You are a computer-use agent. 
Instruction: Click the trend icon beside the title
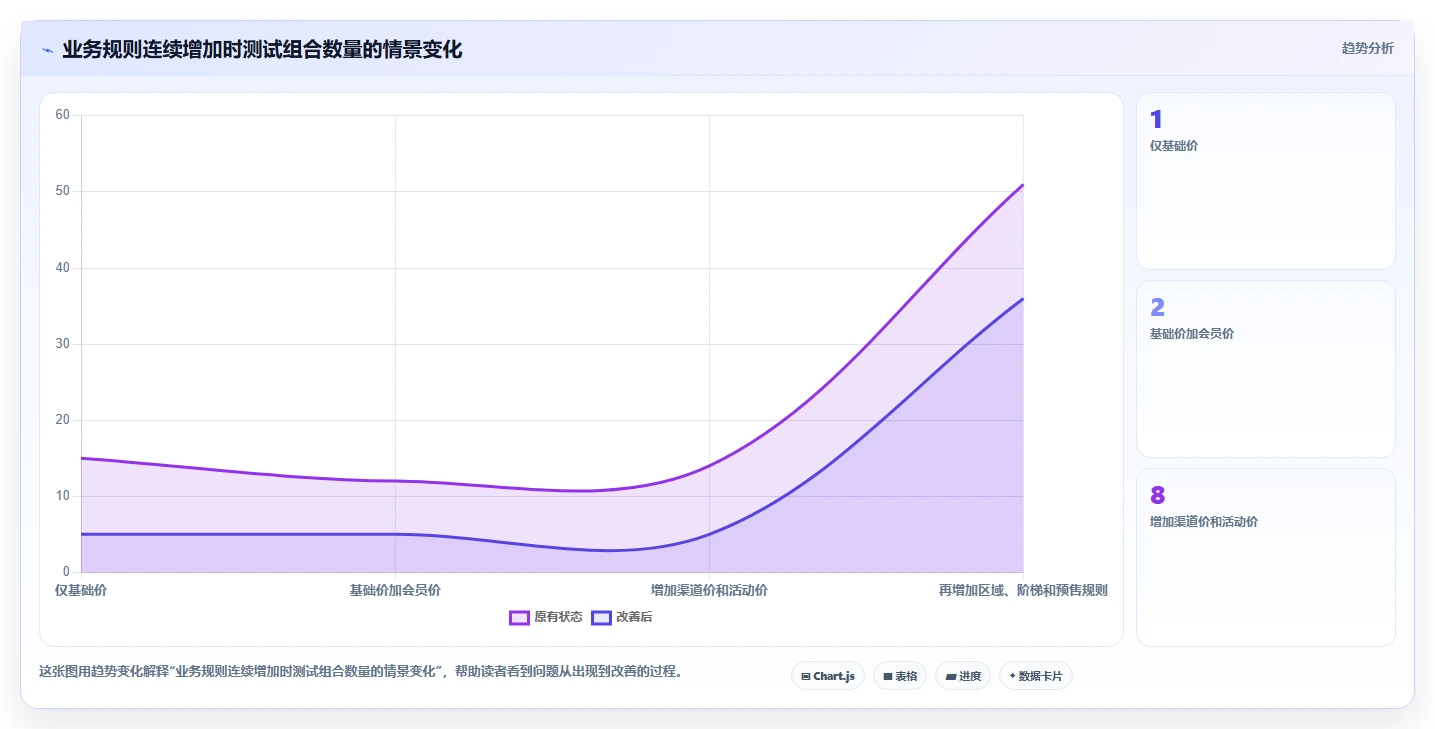tap(47, 50)
